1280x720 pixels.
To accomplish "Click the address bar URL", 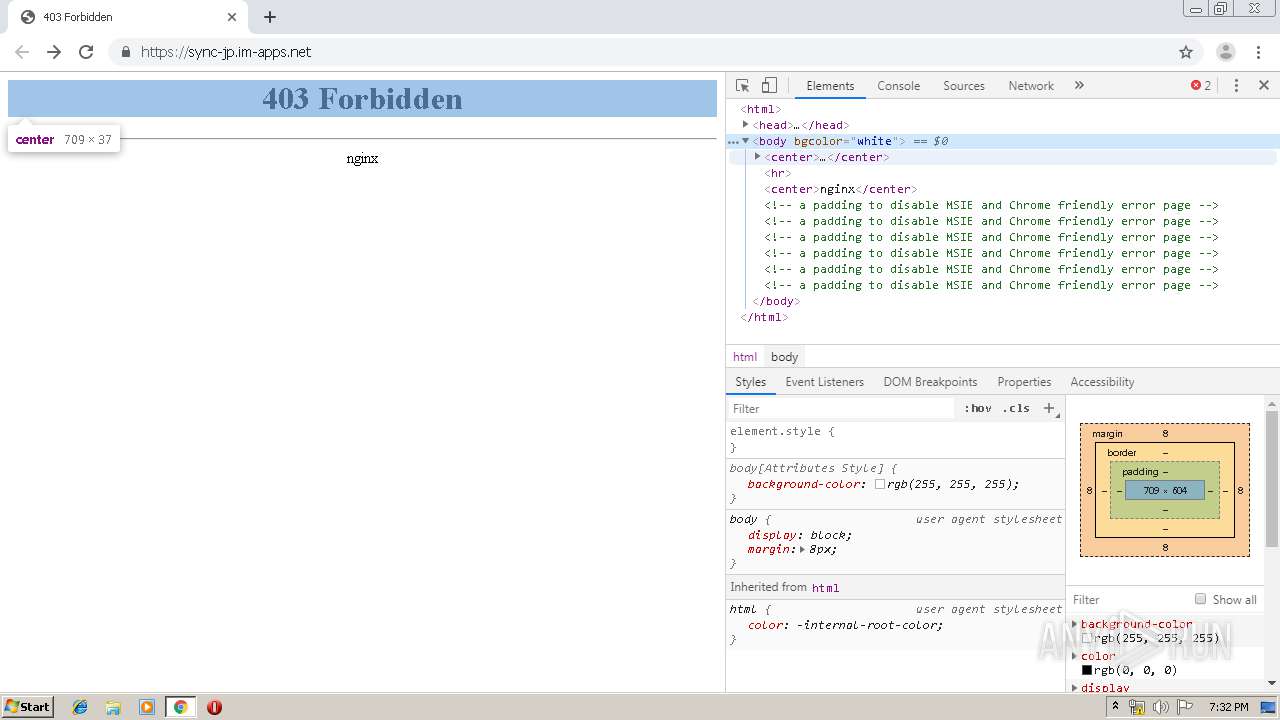I will point(226,52).
